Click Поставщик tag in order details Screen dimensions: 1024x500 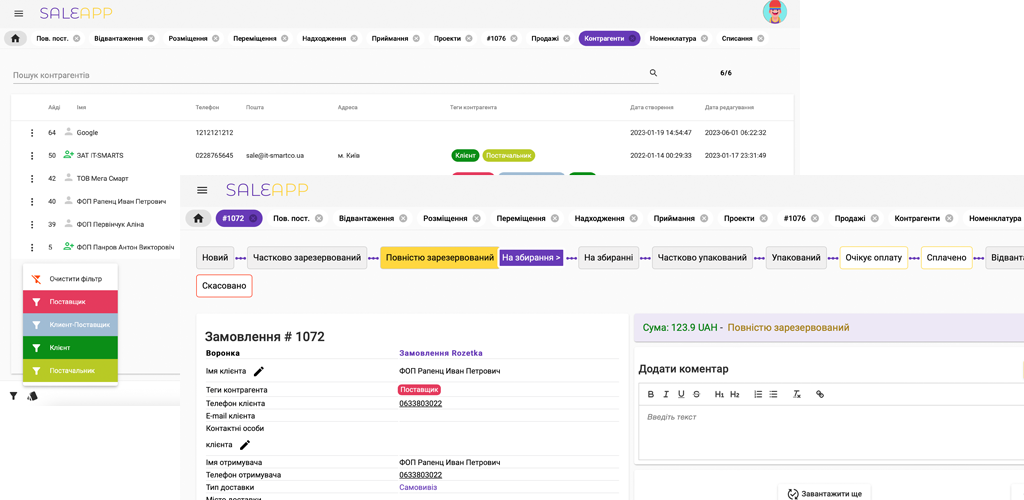click(419, 390)
